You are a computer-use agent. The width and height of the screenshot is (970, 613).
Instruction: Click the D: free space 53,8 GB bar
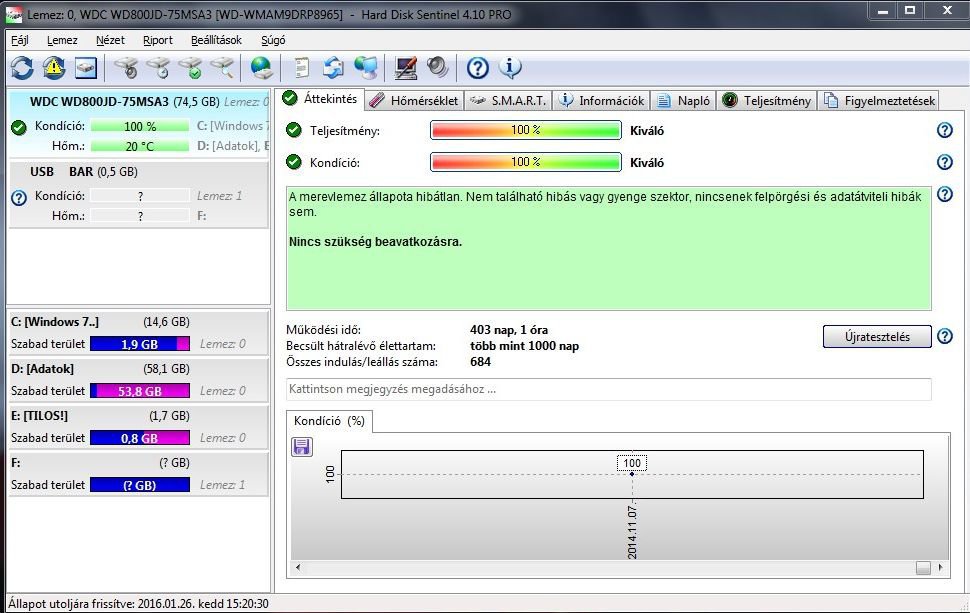[x=140, y=391]
